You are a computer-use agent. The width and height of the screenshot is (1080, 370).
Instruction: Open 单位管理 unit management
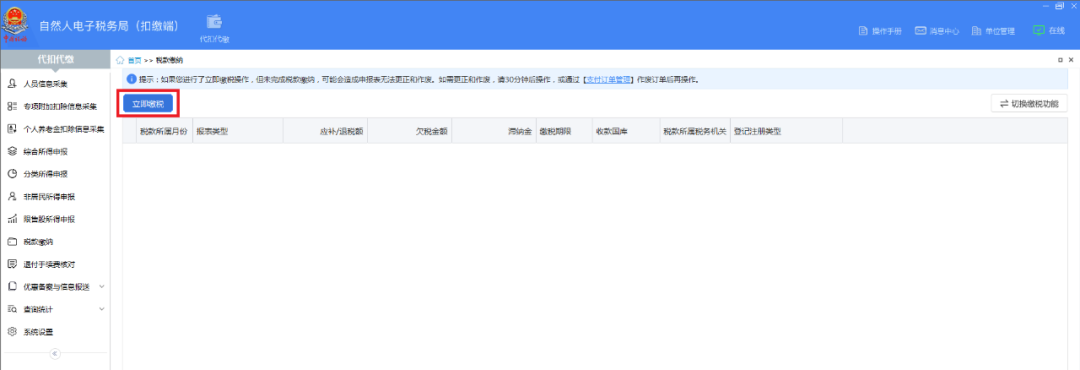point(993,31)
